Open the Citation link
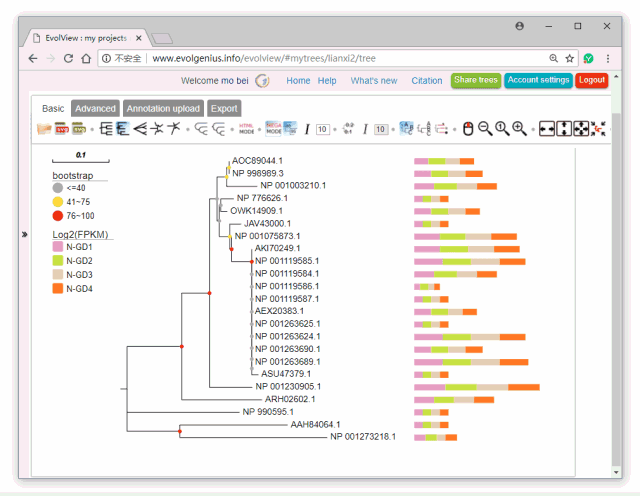 click(x=427, y=81)
